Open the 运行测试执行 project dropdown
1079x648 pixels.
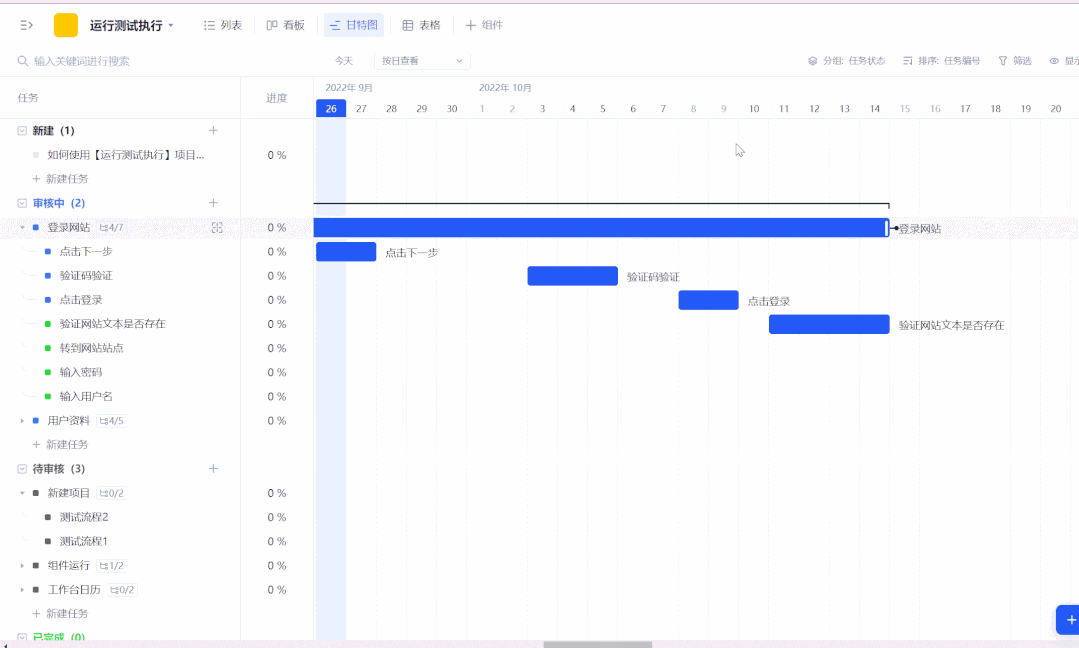(173, 25)
